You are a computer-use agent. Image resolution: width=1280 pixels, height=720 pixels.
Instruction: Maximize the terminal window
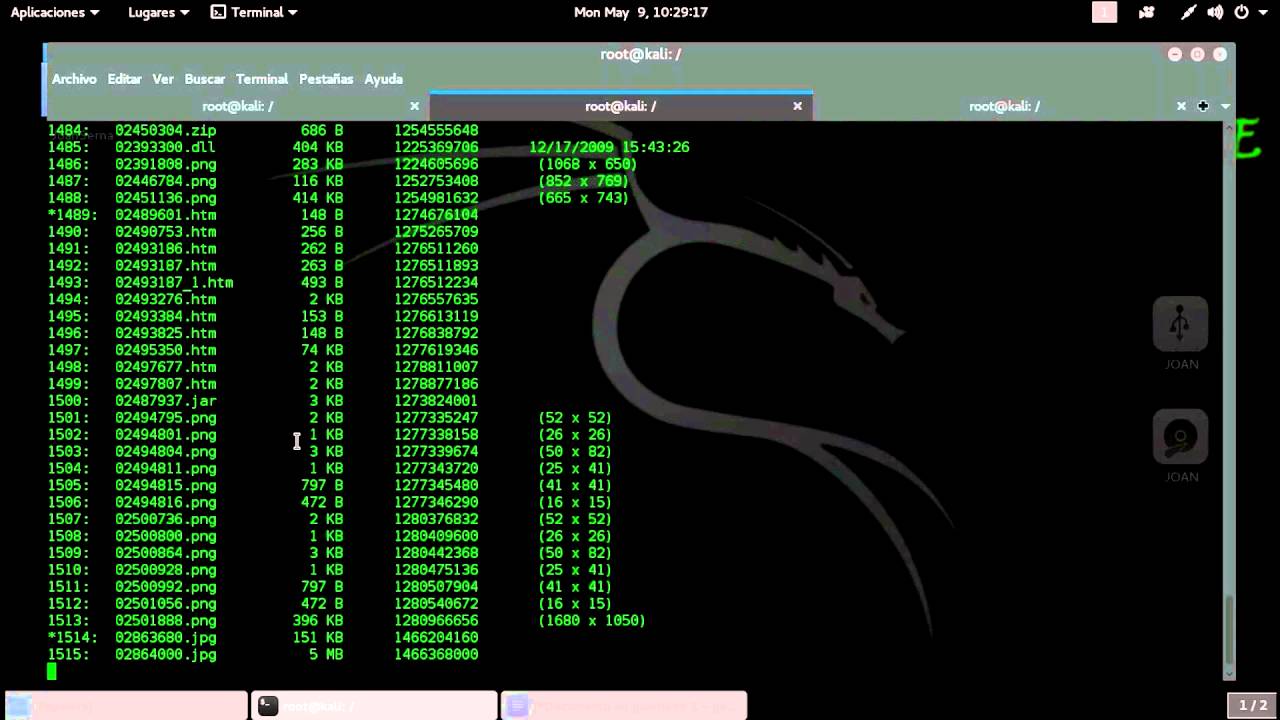pos(1197,55)
